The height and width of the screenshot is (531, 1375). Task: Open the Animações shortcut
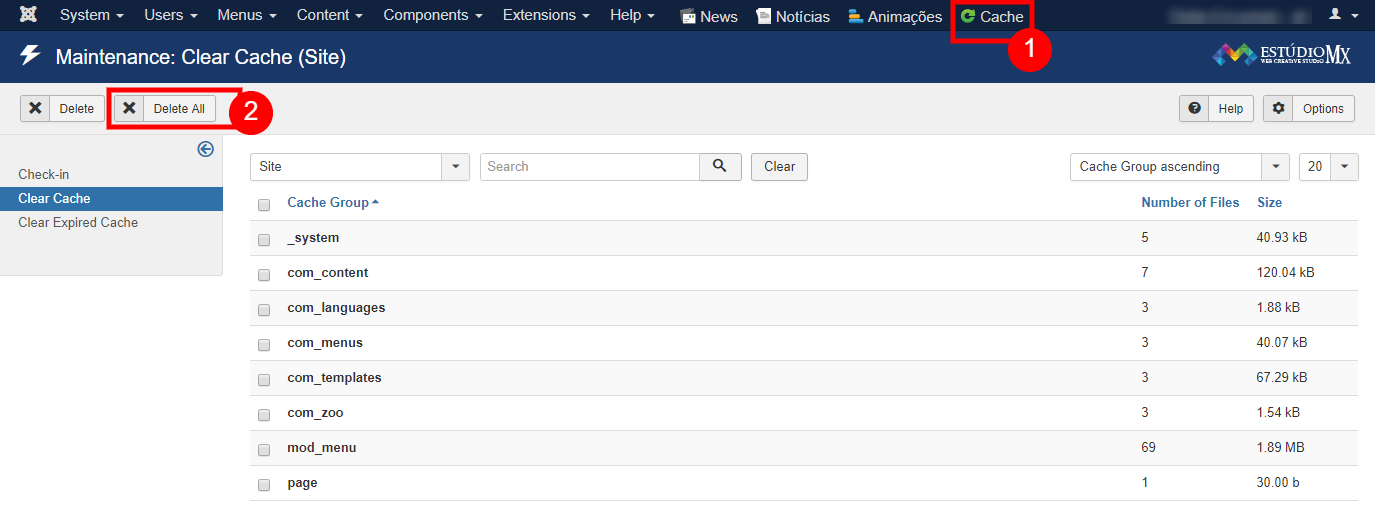coord(894,16)
